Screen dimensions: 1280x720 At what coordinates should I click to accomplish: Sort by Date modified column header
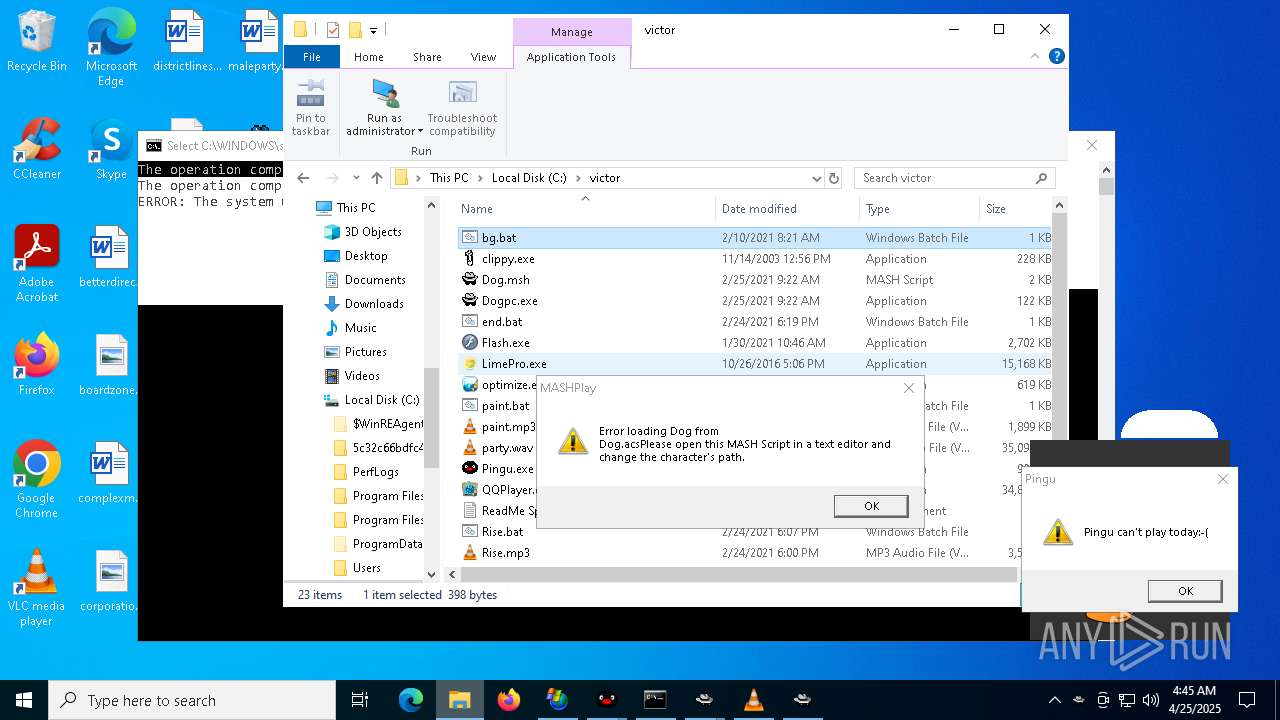coord(787,209)
